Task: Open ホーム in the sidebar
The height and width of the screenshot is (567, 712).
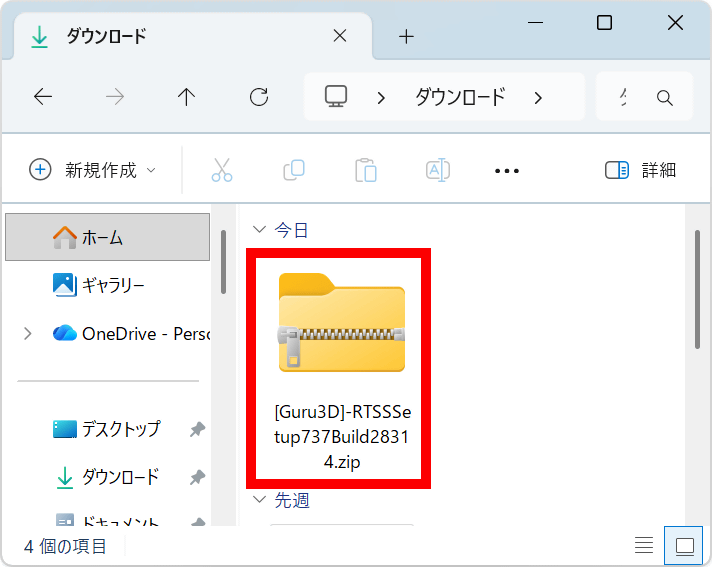Action: click(x=102, y=237)
